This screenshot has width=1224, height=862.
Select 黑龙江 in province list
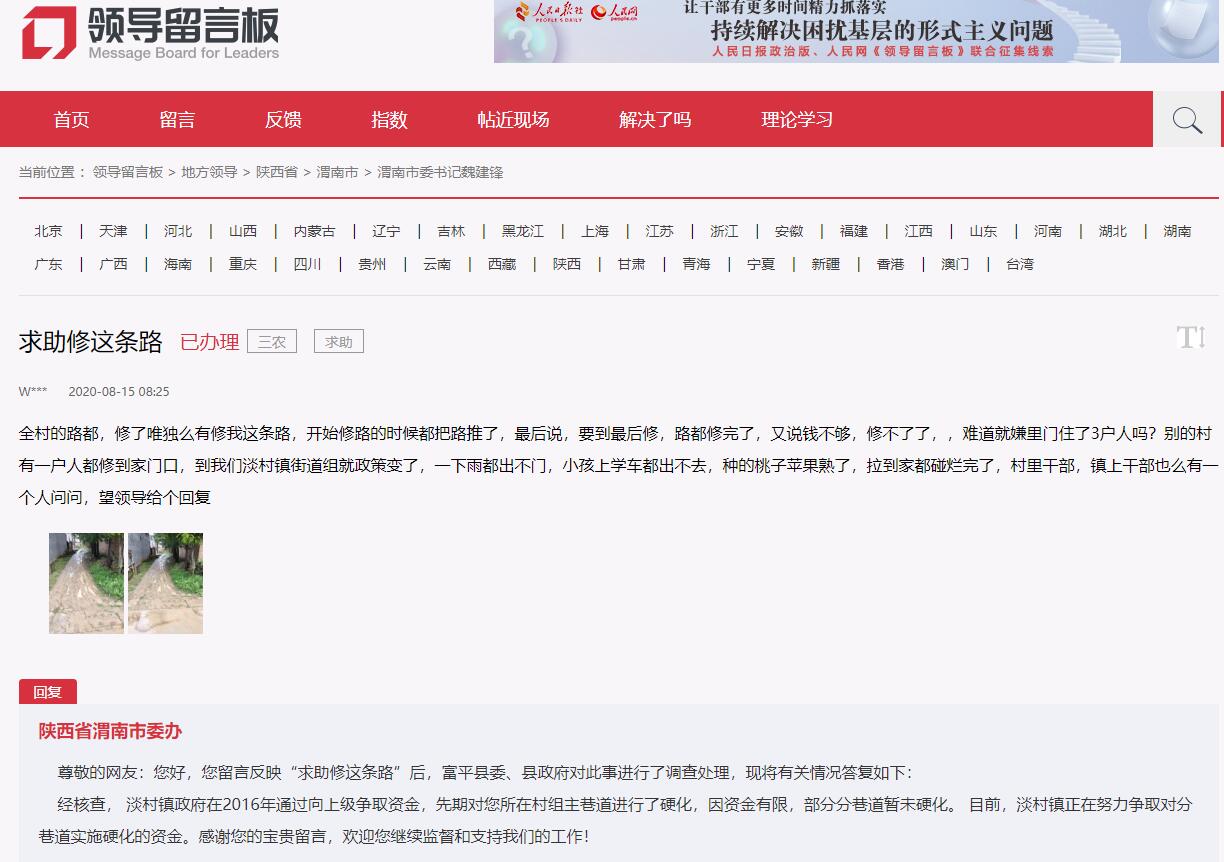coord(523,231)
